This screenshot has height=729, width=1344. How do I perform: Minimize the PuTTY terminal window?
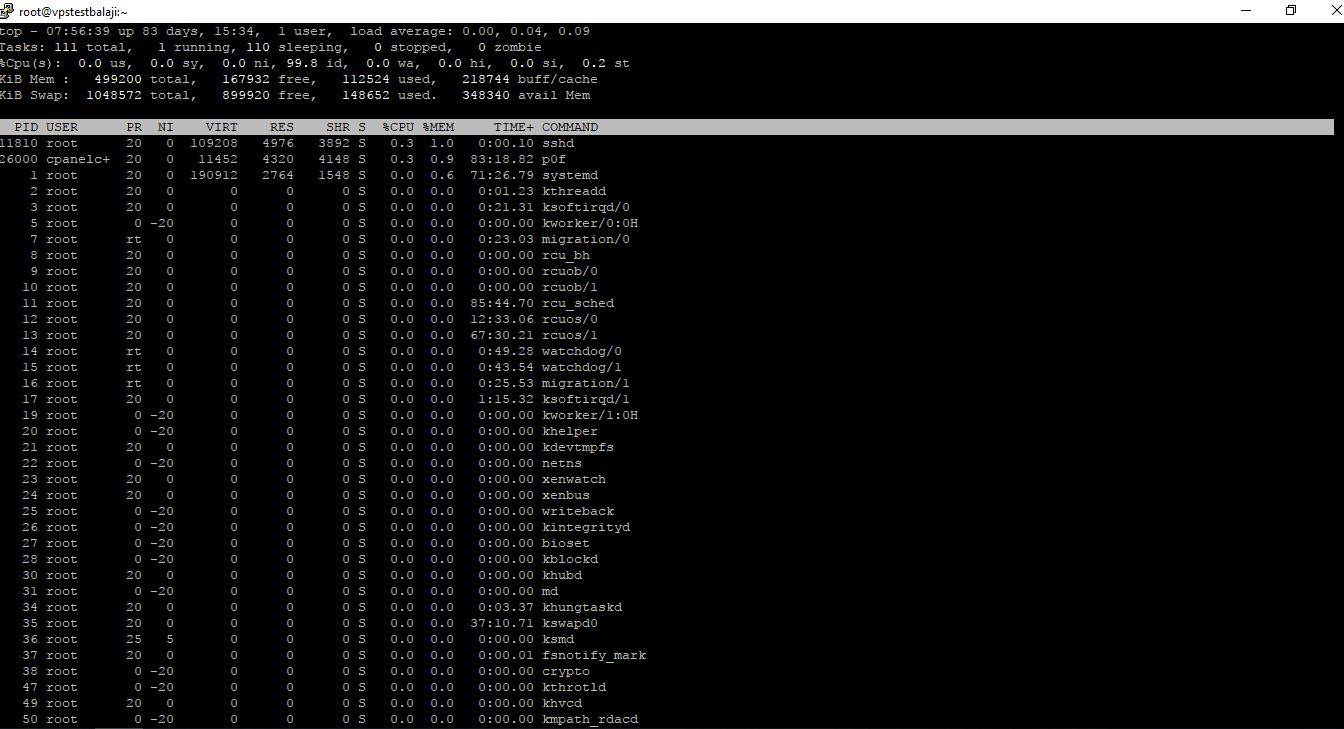pyautogui.click(x=1246, y=11)
